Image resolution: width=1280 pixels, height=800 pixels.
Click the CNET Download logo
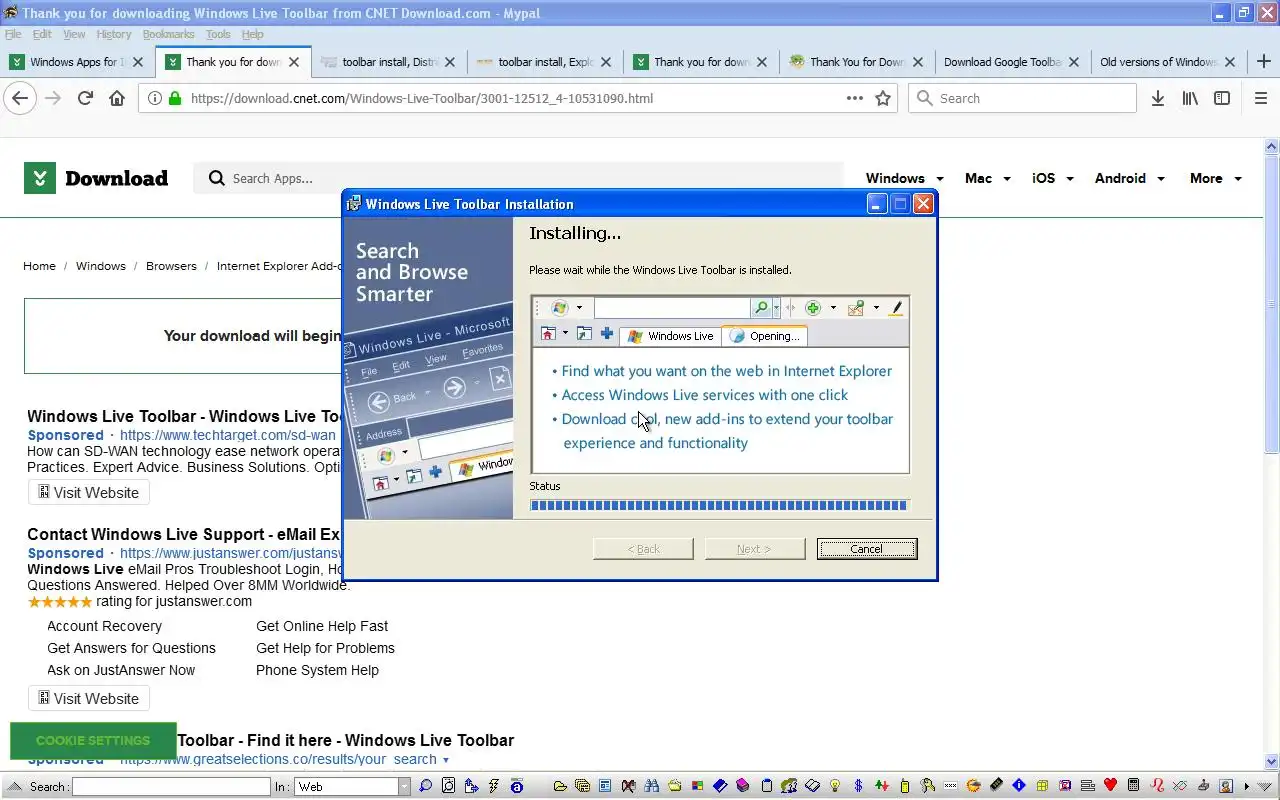[96, 178]
